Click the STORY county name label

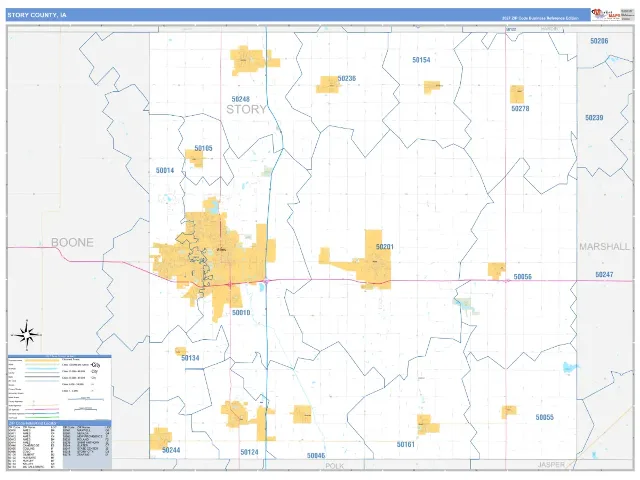click(x=246, y=109)
